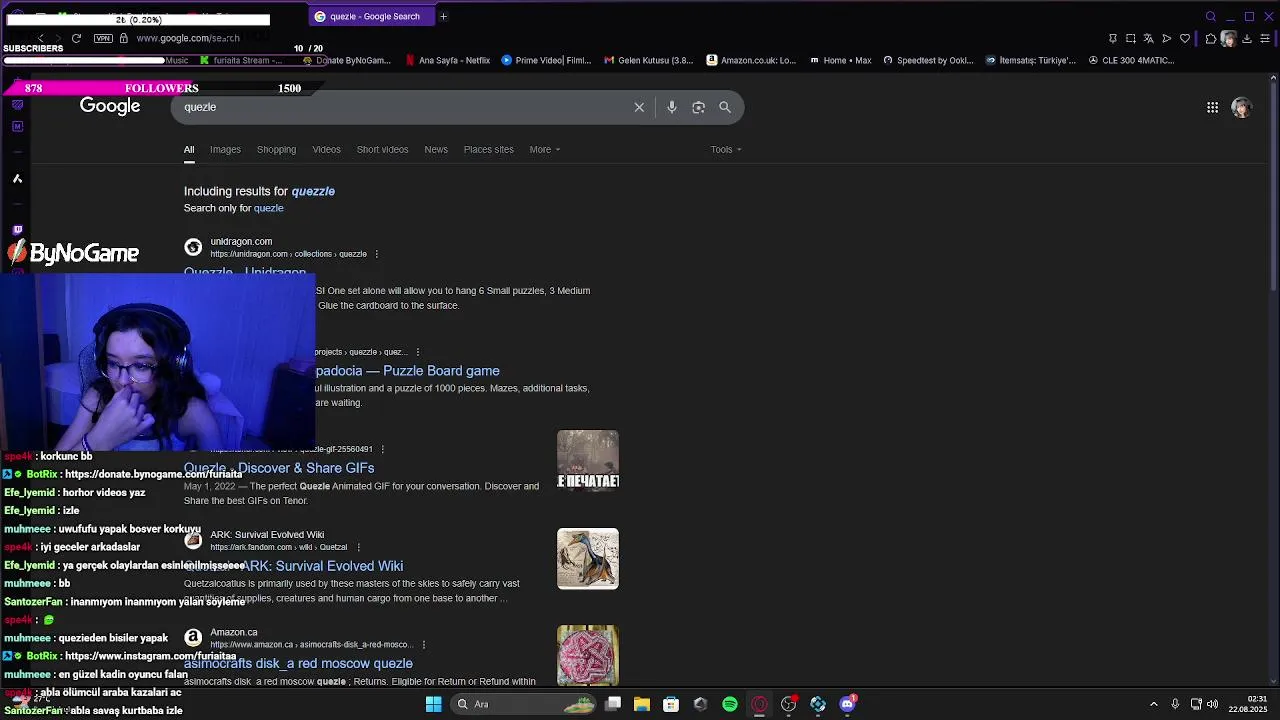Click the Tenor GIF result thumbnail
The width and height of the screenshot is (1280, 720).
(x=588, y=460)
